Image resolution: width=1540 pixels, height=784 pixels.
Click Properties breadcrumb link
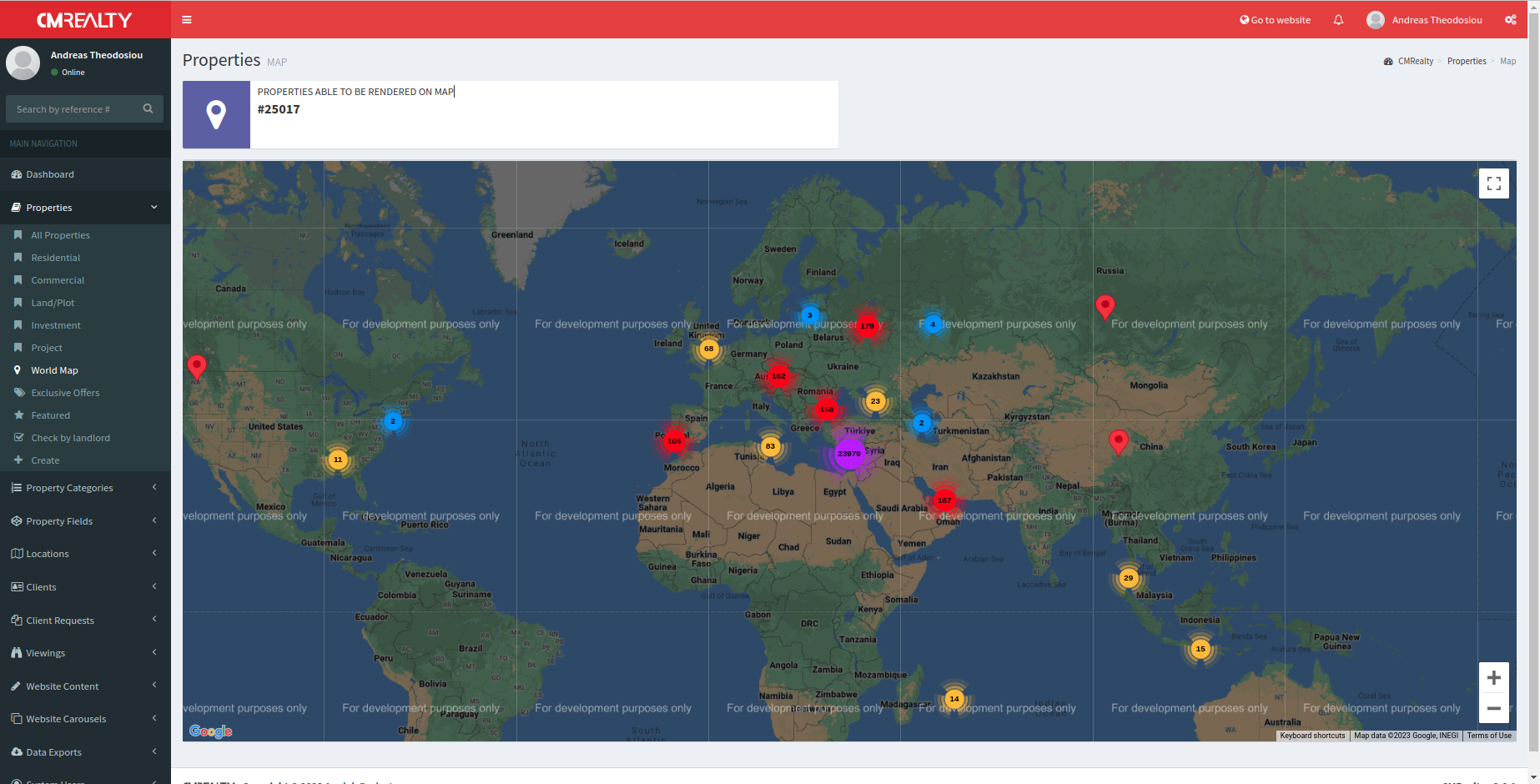(1467, 61)
